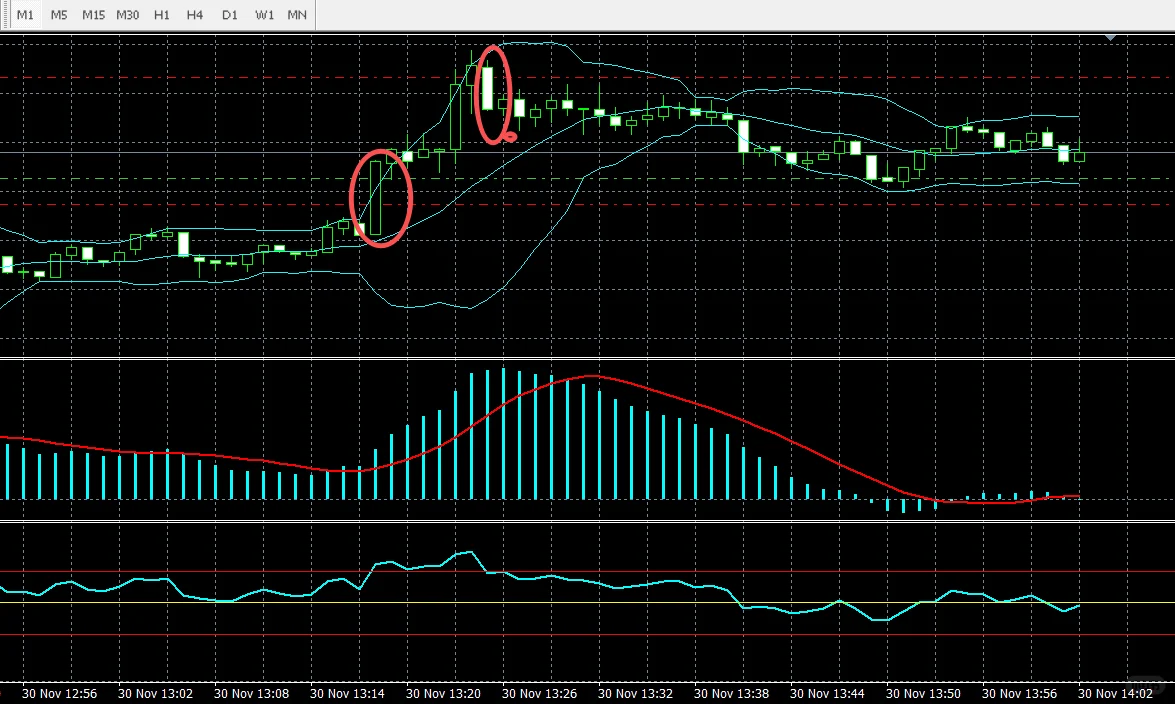Select the W1 weekly timeframe
1175x704 pixels.
click(264, 15)
